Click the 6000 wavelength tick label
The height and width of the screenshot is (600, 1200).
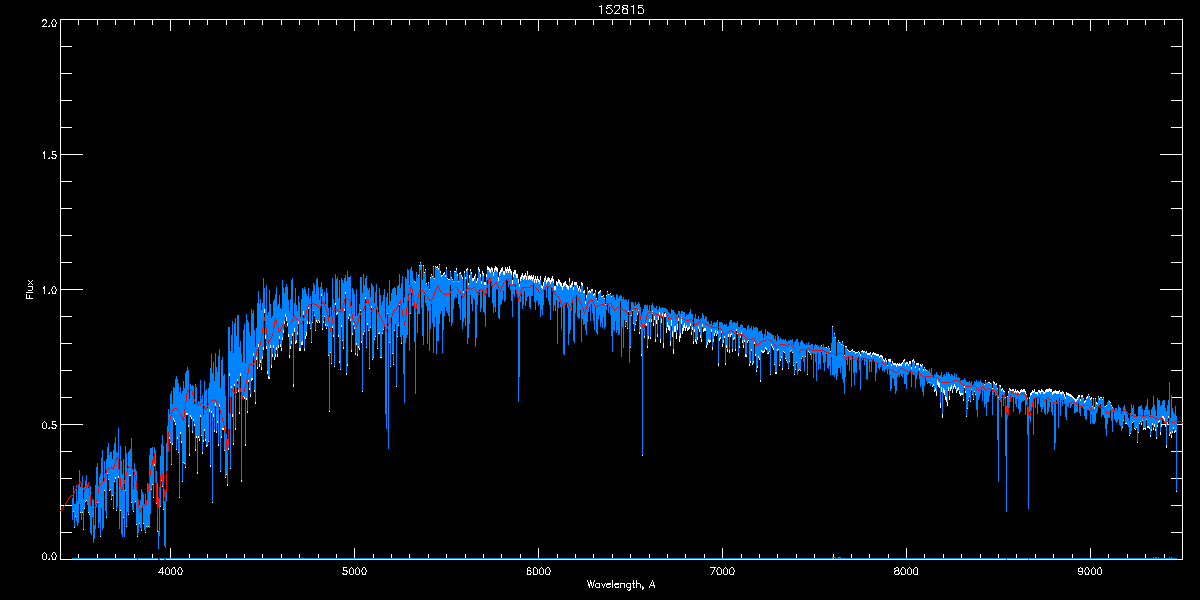[x=538, y=573]
